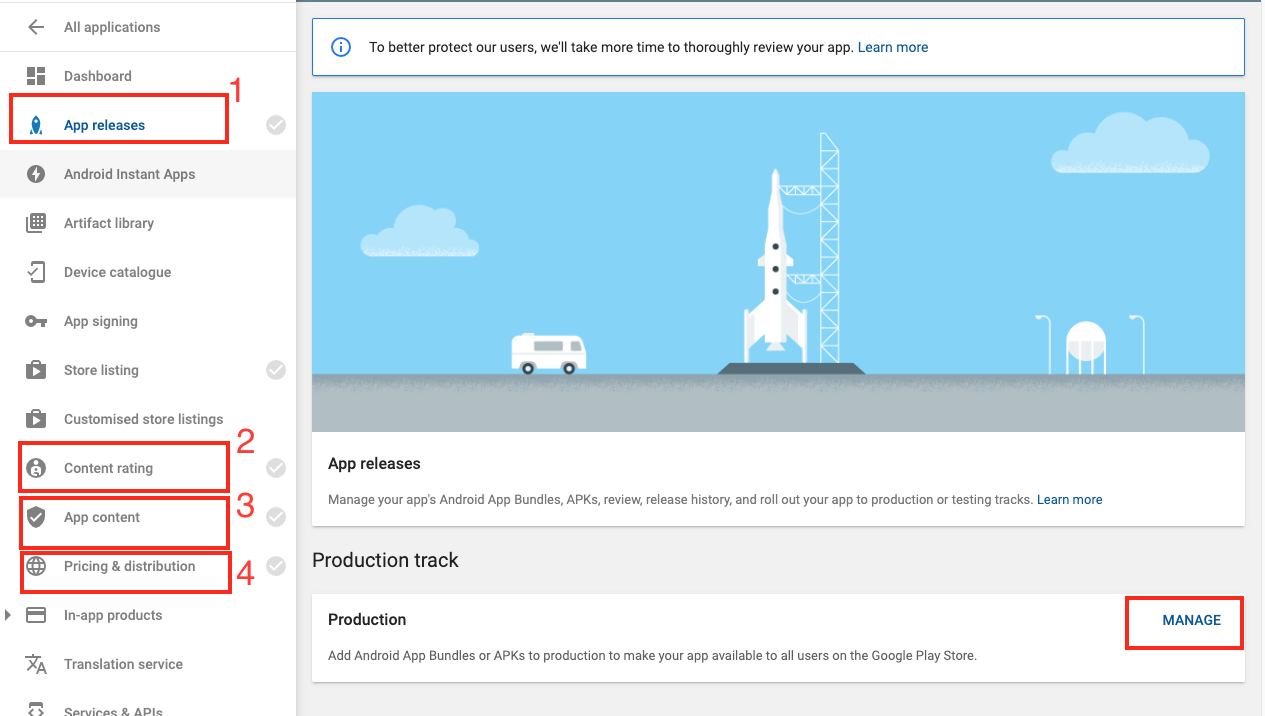Open the Artifact library section
1265x716 pixels.
(109, 223)
